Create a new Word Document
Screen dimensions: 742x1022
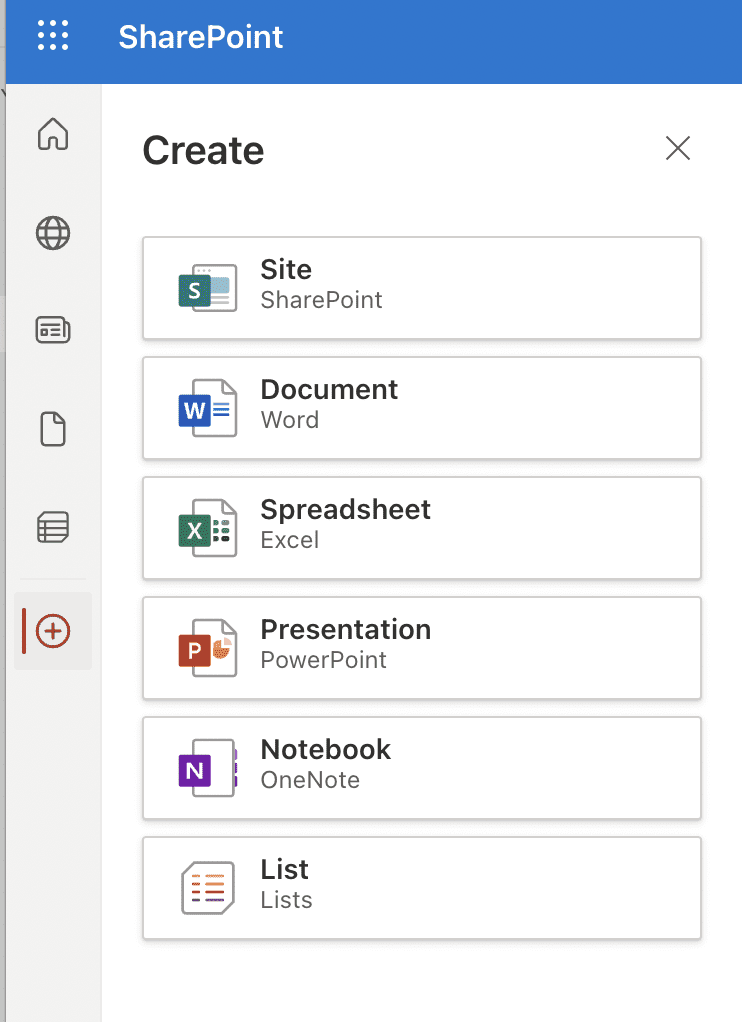pyautogui.click(x=422, y=407)
